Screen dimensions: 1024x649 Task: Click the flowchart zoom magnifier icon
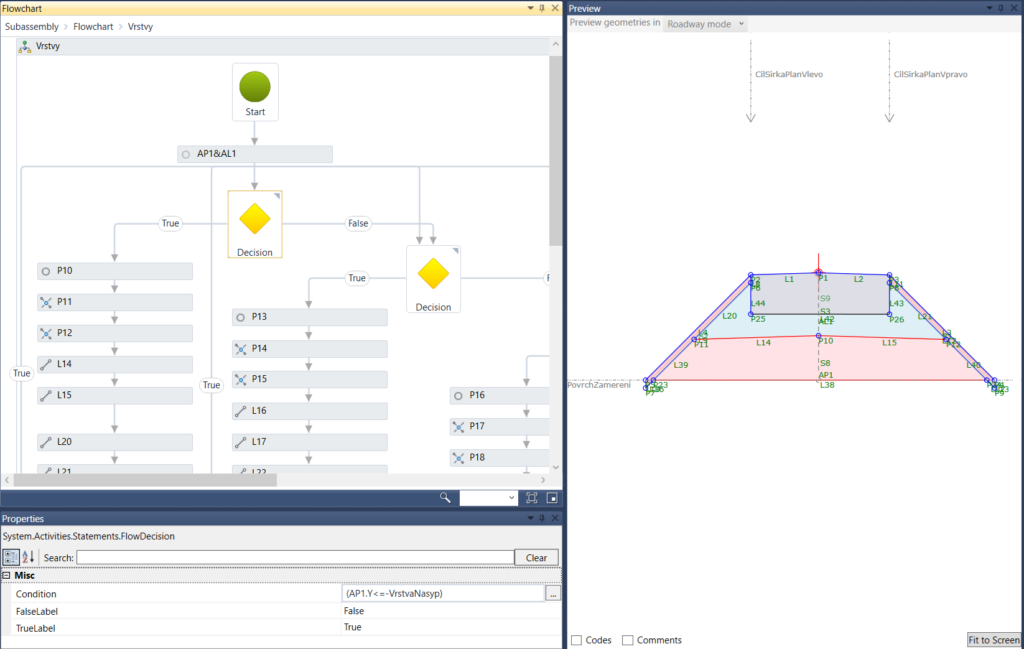[x=445, y=498]
